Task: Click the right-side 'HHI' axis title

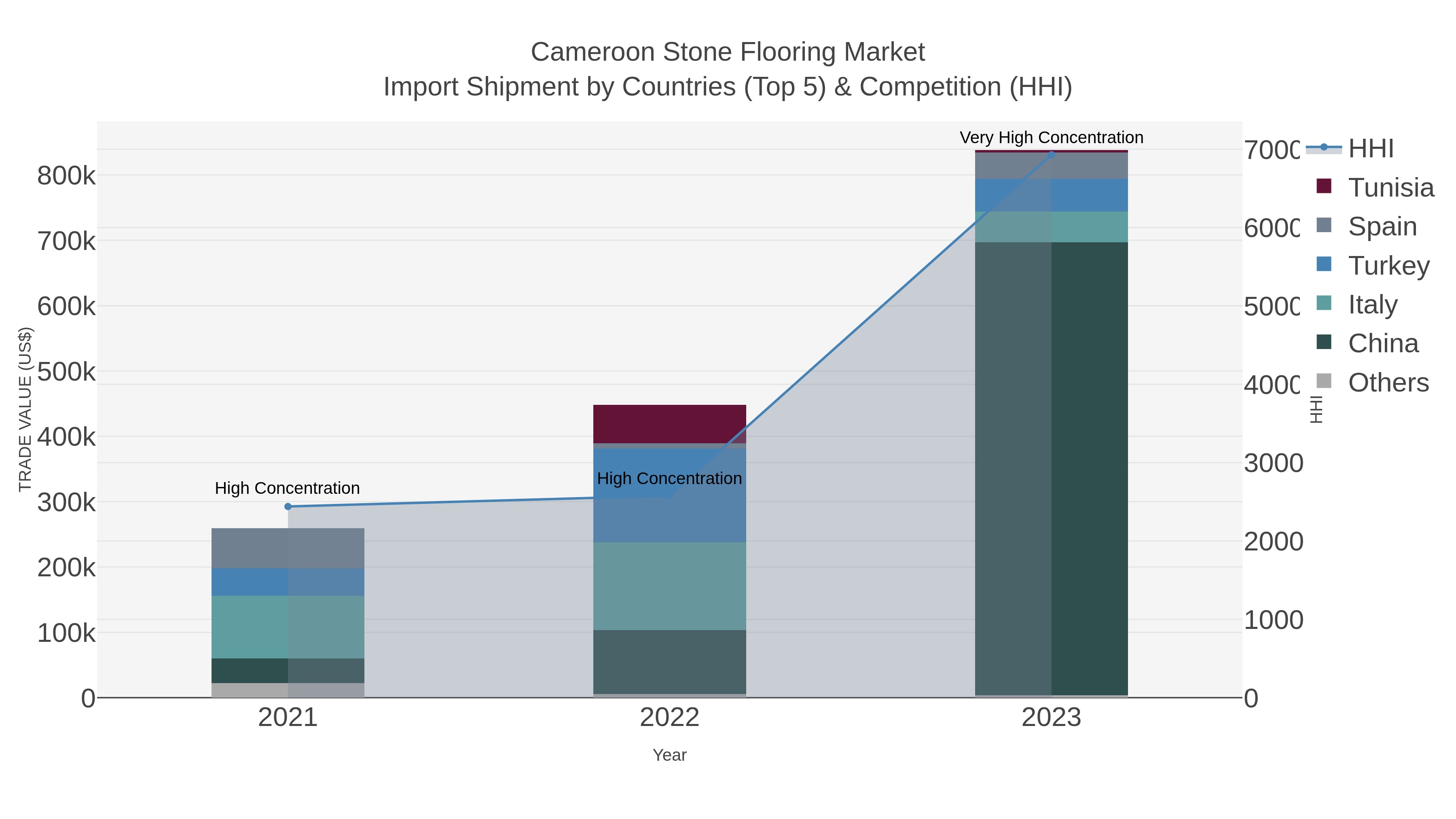Action: 1316,409
